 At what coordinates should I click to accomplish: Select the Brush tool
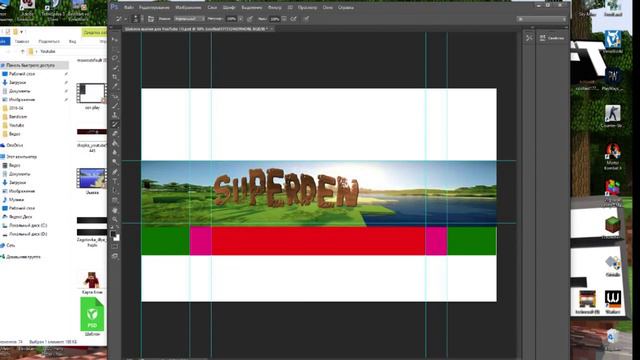115,106
